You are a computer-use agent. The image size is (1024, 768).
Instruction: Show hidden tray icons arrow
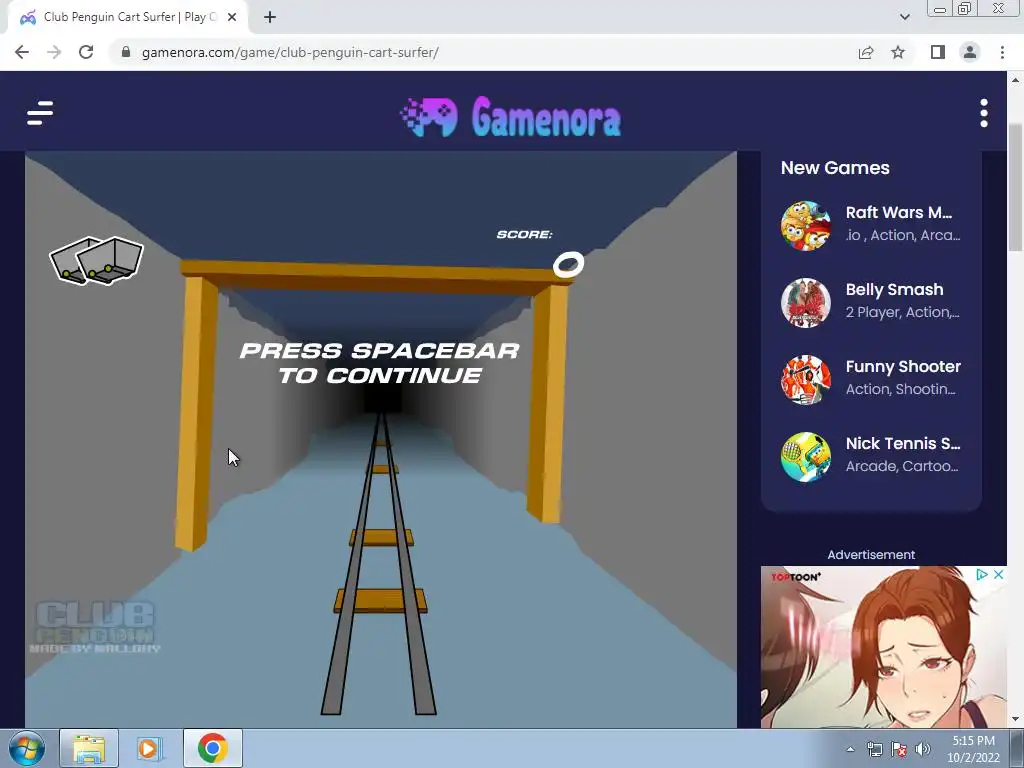point(850,749)
